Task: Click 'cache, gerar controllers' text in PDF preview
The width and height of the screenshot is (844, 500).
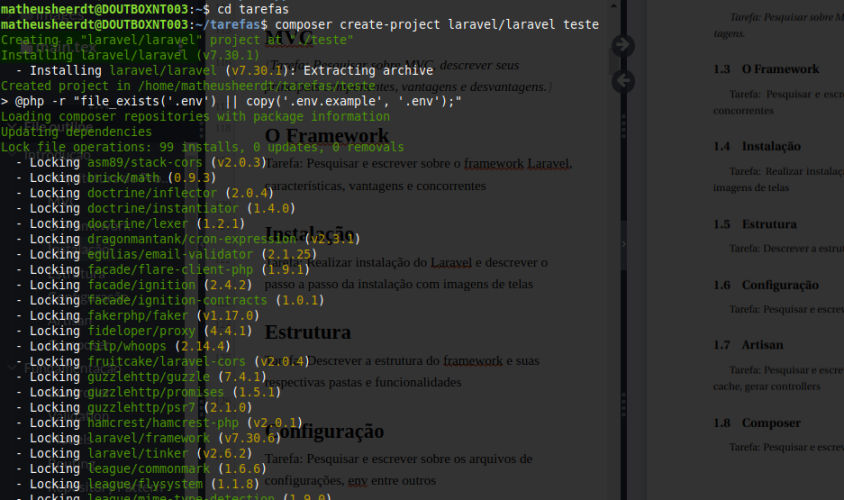Action: pos(766,386)
